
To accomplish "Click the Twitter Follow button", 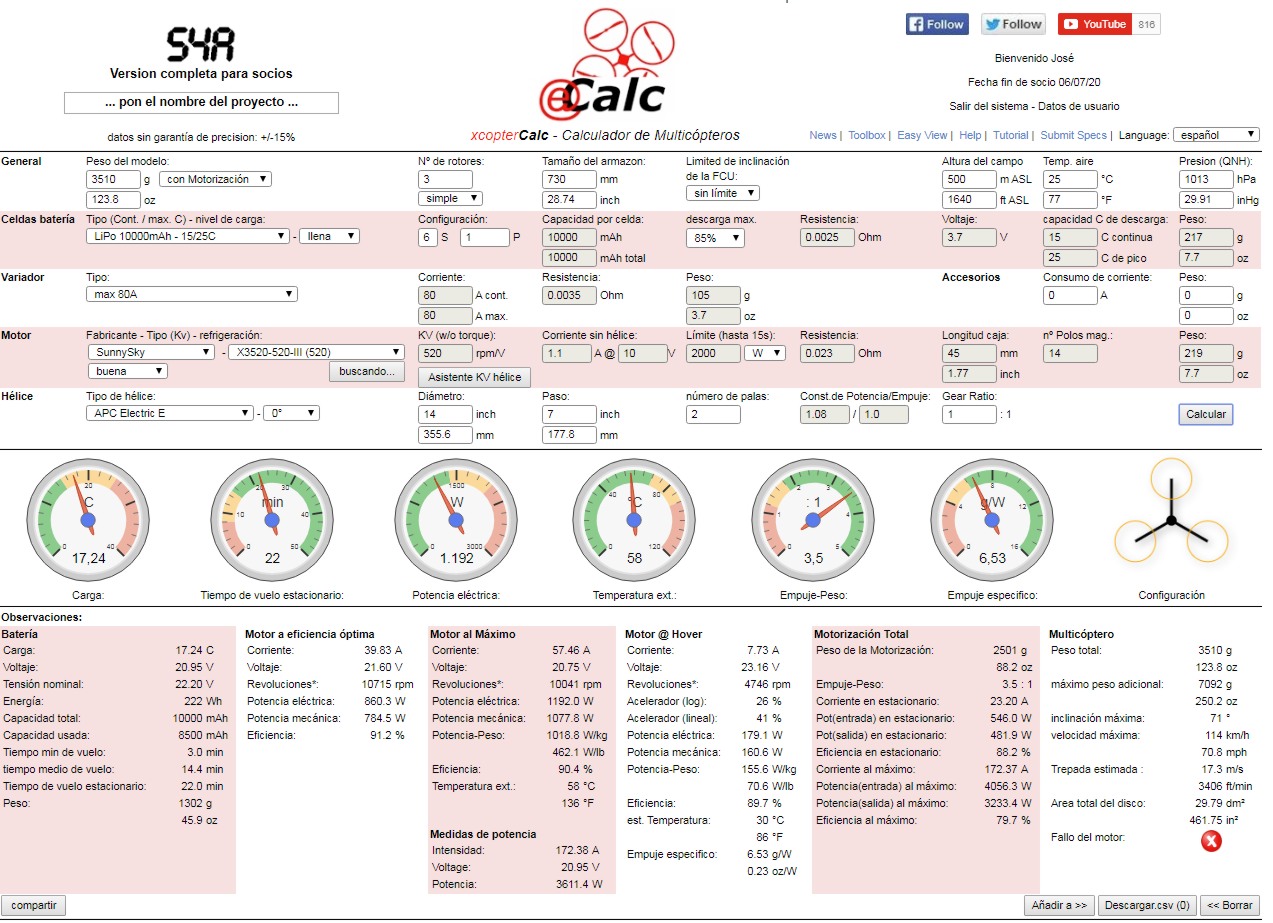I will click(x=1012, y=24).
